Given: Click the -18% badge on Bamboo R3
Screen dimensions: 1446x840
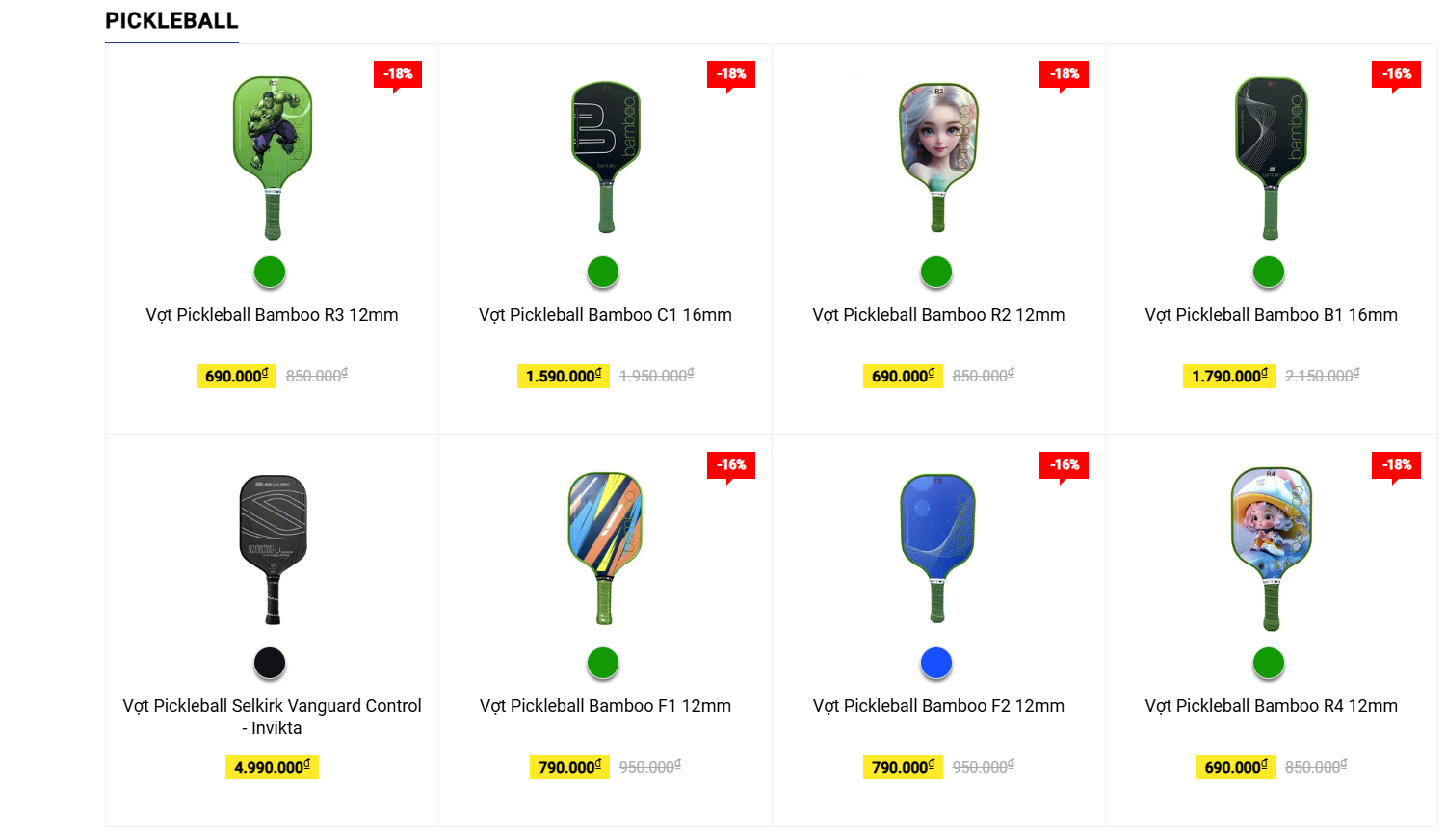Looking at the screenshot, I should (398, 74).
